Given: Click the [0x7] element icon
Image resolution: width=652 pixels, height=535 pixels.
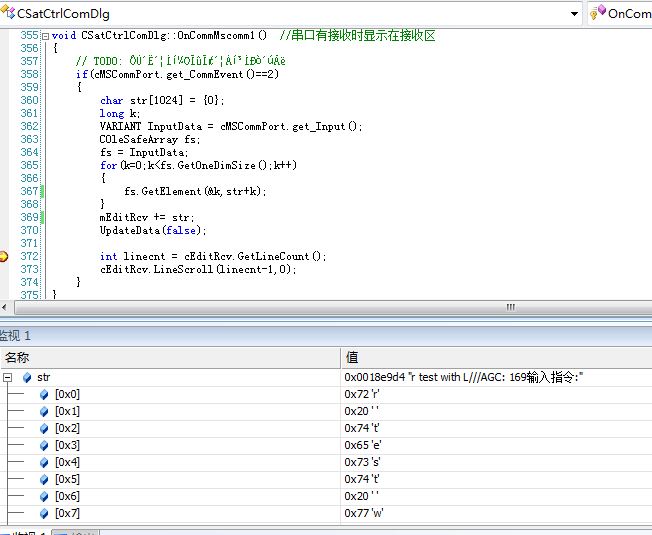Looking at the screenshot, I should (44, 514).
